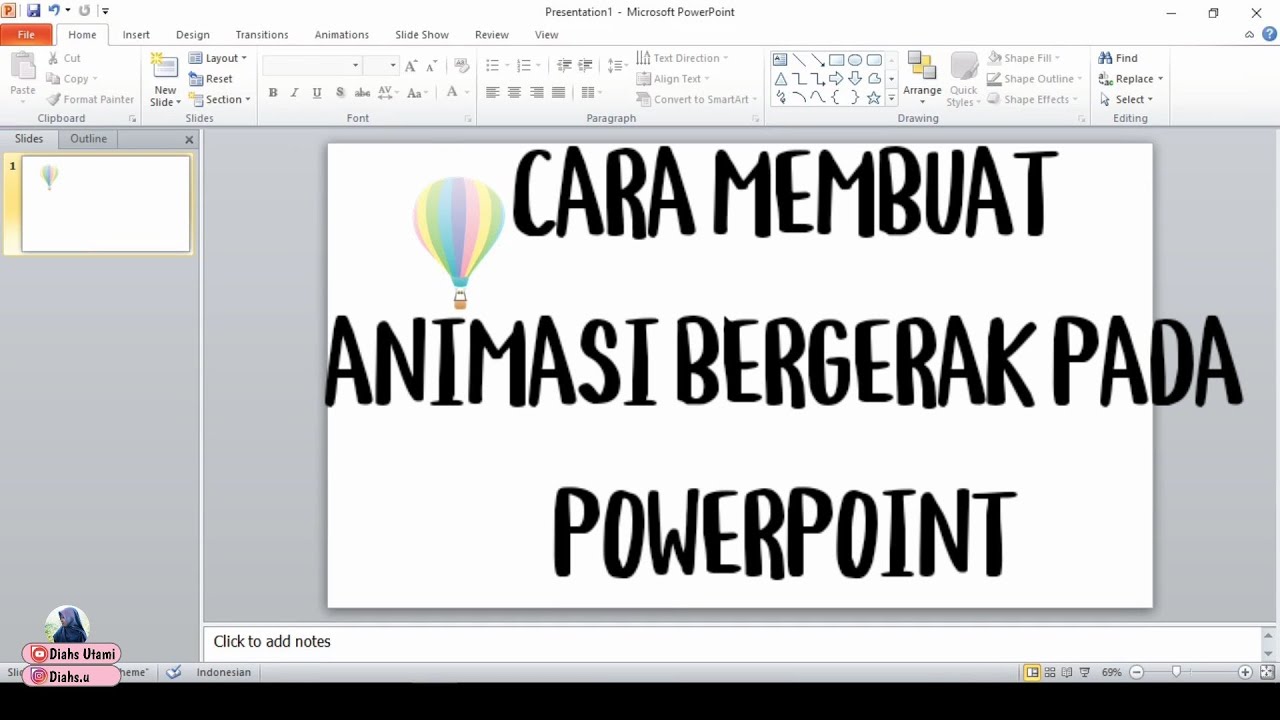
Task: Click Increase List Level icon
Action: pyautogui.click(x=585, y=66)
